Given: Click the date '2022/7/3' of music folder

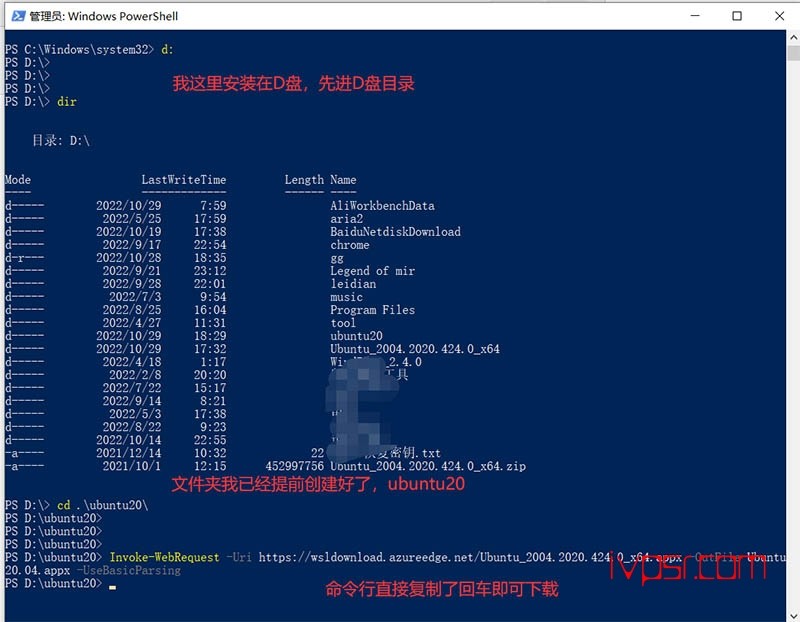Looking at the screenshot, I should point(135,297).
